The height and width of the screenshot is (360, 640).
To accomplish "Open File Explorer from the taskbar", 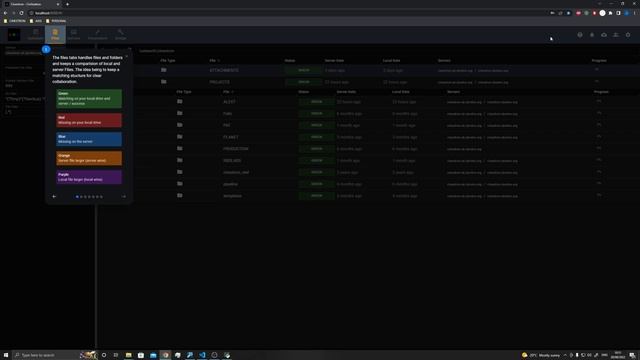I will pos(128,355).
